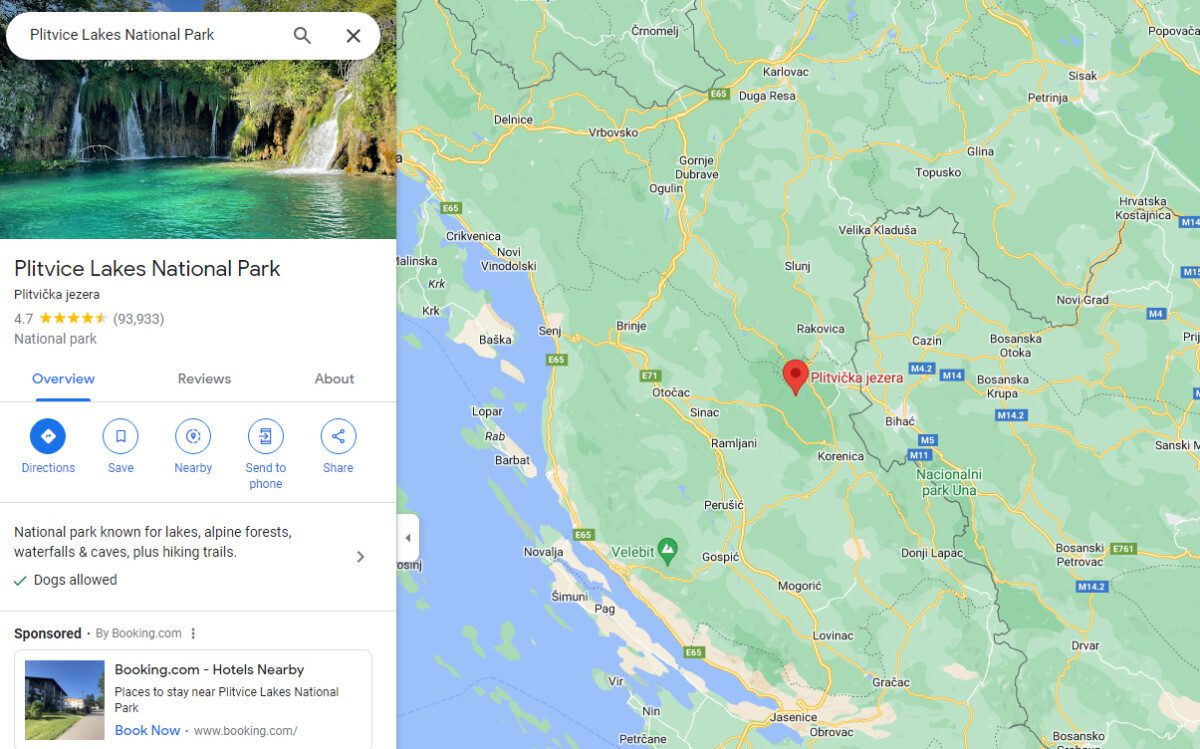Collapse the side panel with arrow handle
Screen dimensions: 1200x749
tap(408, 538)
